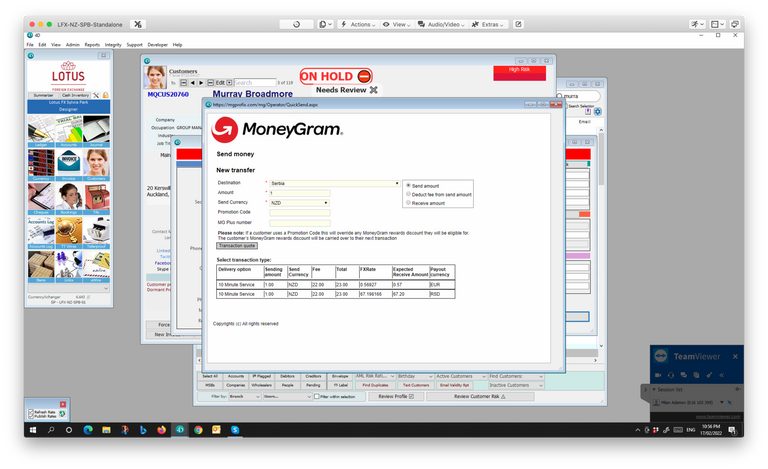Collapse the TeamViewer Session list
Viewport: 768px width, 469px height.
click(x=653, y=389)
